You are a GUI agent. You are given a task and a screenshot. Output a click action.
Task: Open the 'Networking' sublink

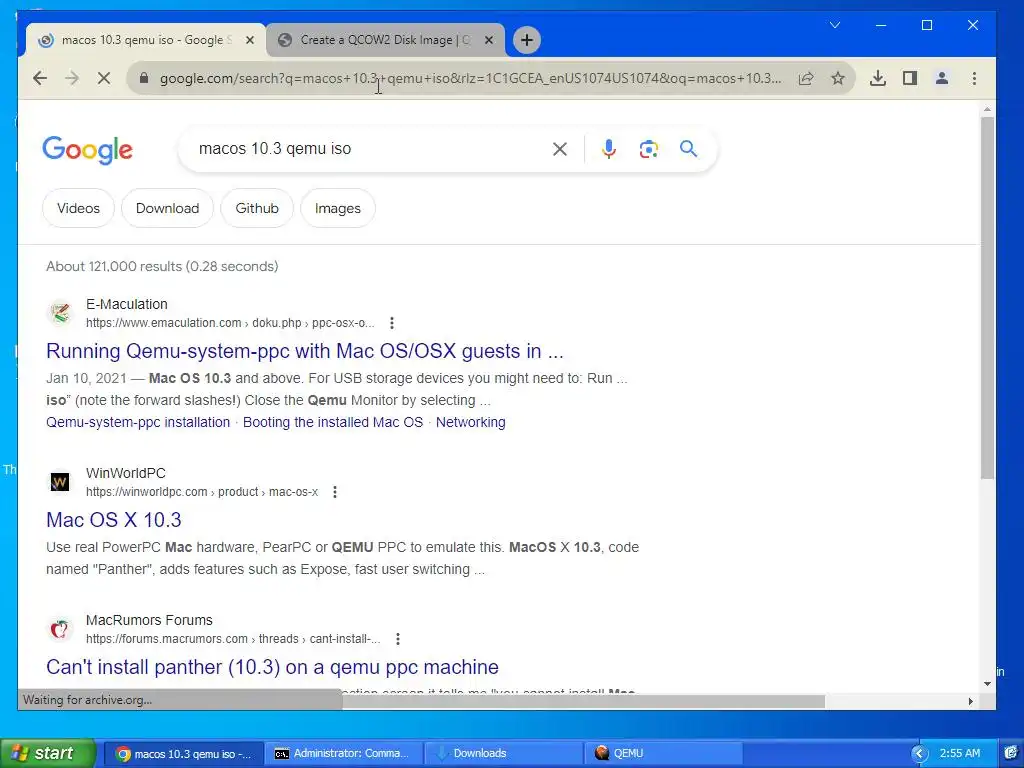coord(470,422)
